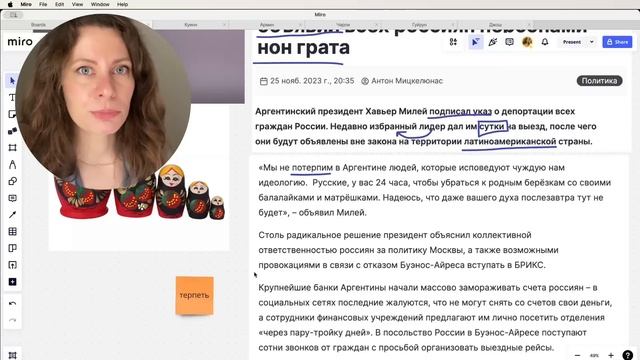Open the help question mark button
640x360 pixels.
pos(628,355)
